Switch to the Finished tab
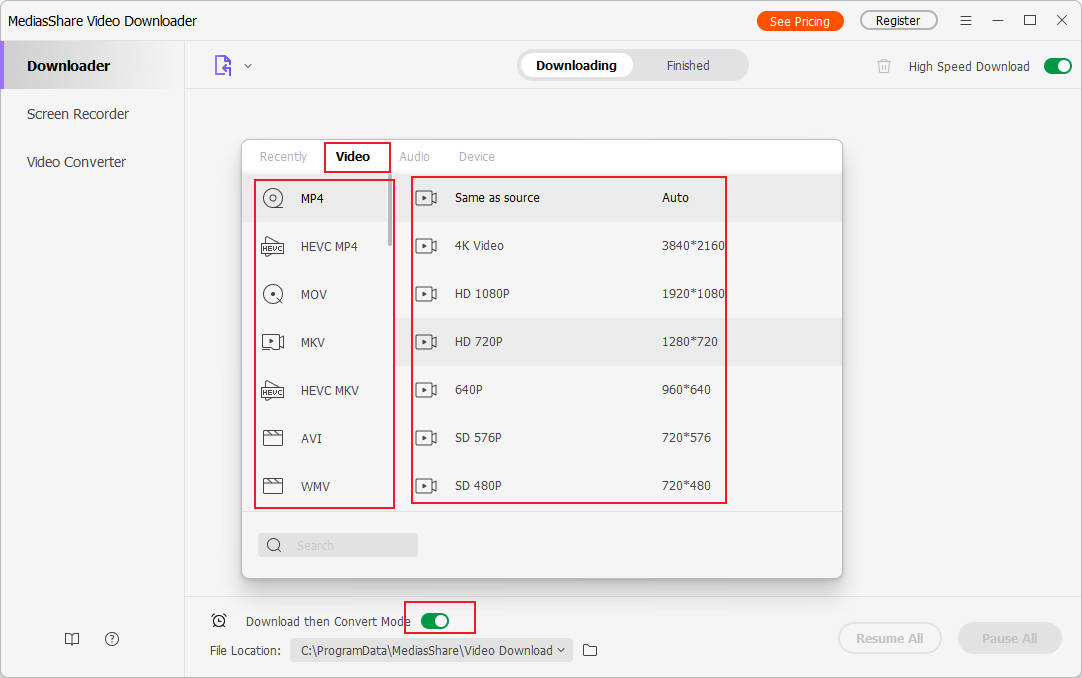Viewport: 1082px width, 678px height. (x=687, y=66)
